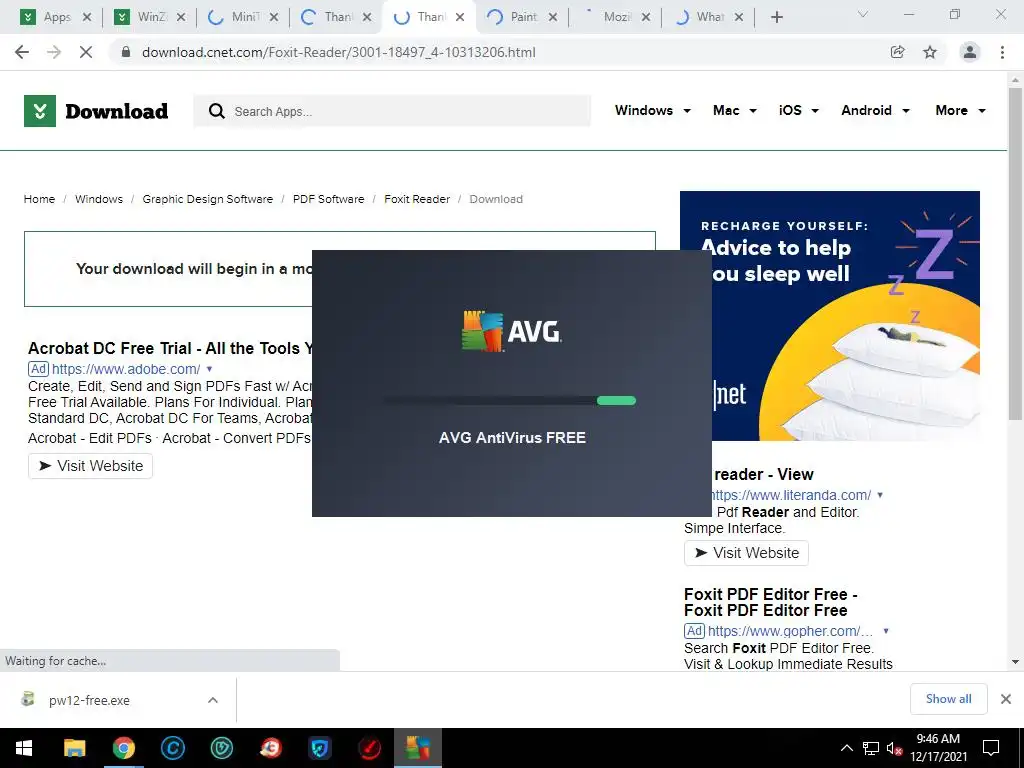
Task: Click the network tray icon
Action: click(x=871, y=748)
